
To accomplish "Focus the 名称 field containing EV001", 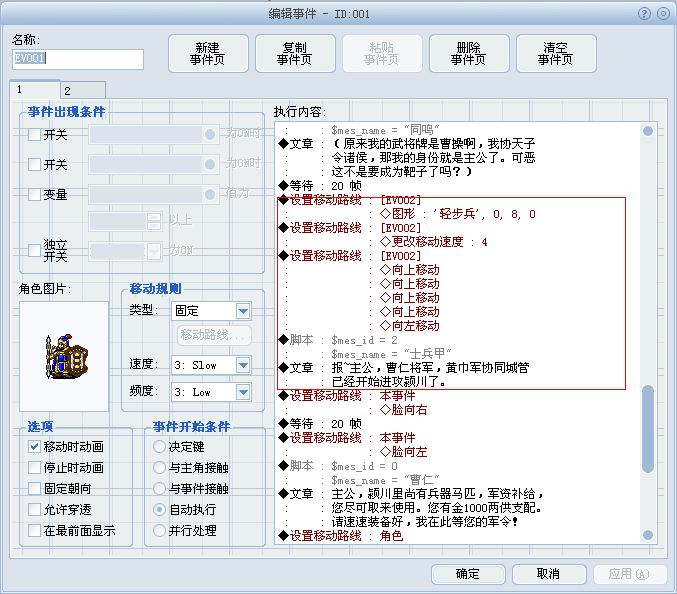I will click(x=78, y=59).
